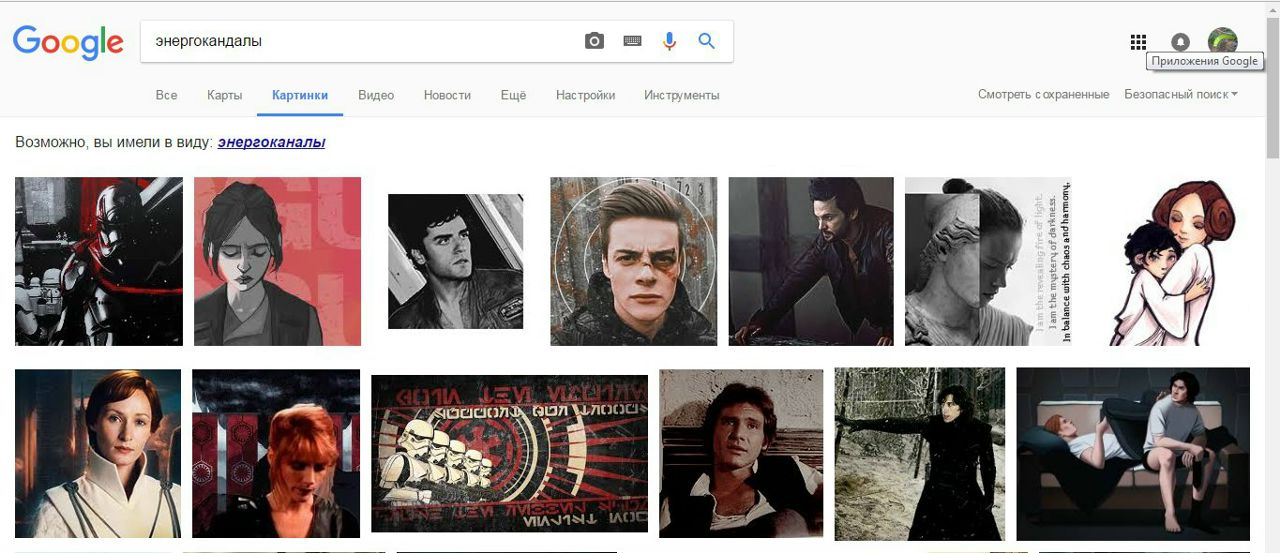
Task: Open the young man in circle portrait thumbnail
Action: pos(633,261)
